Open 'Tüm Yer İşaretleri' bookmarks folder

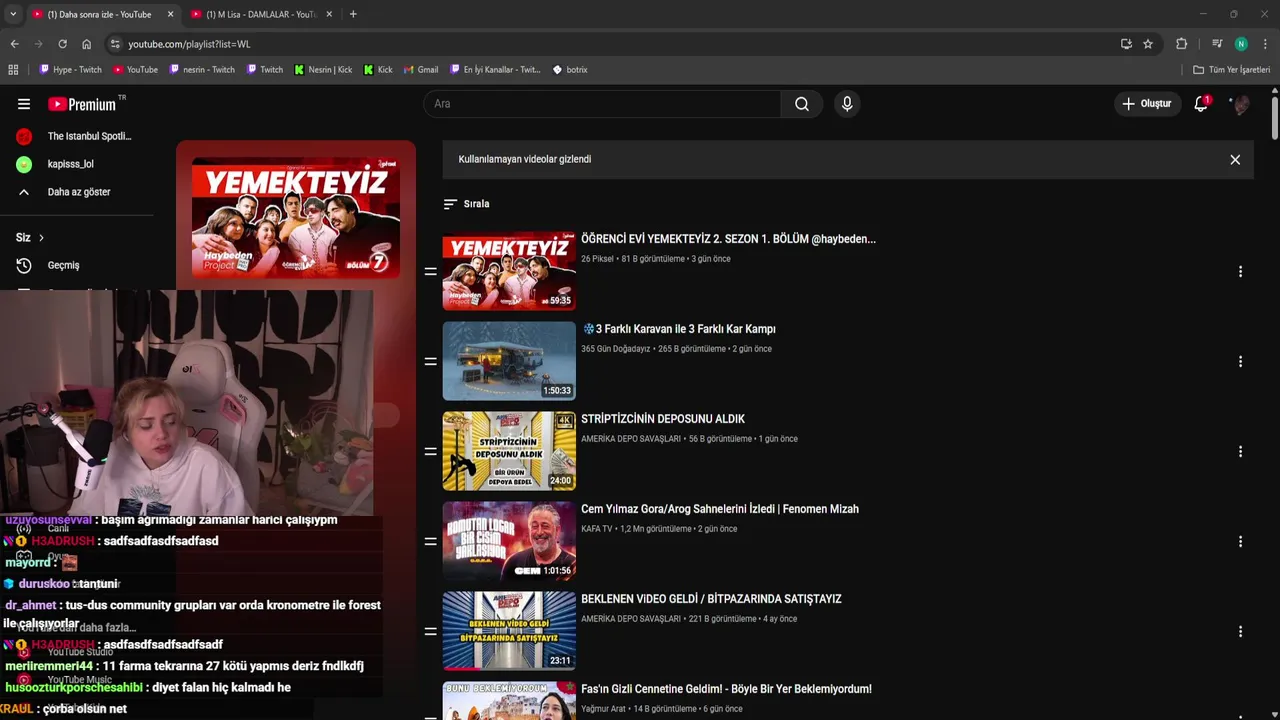(x=1231, y=70)
